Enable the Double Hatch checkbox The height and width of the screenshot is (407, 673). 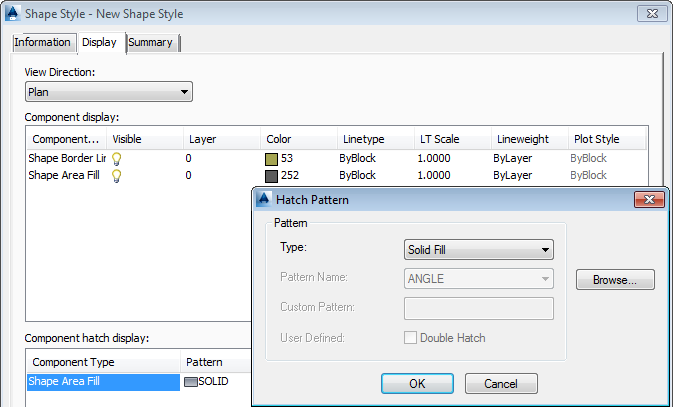(410, 338)
